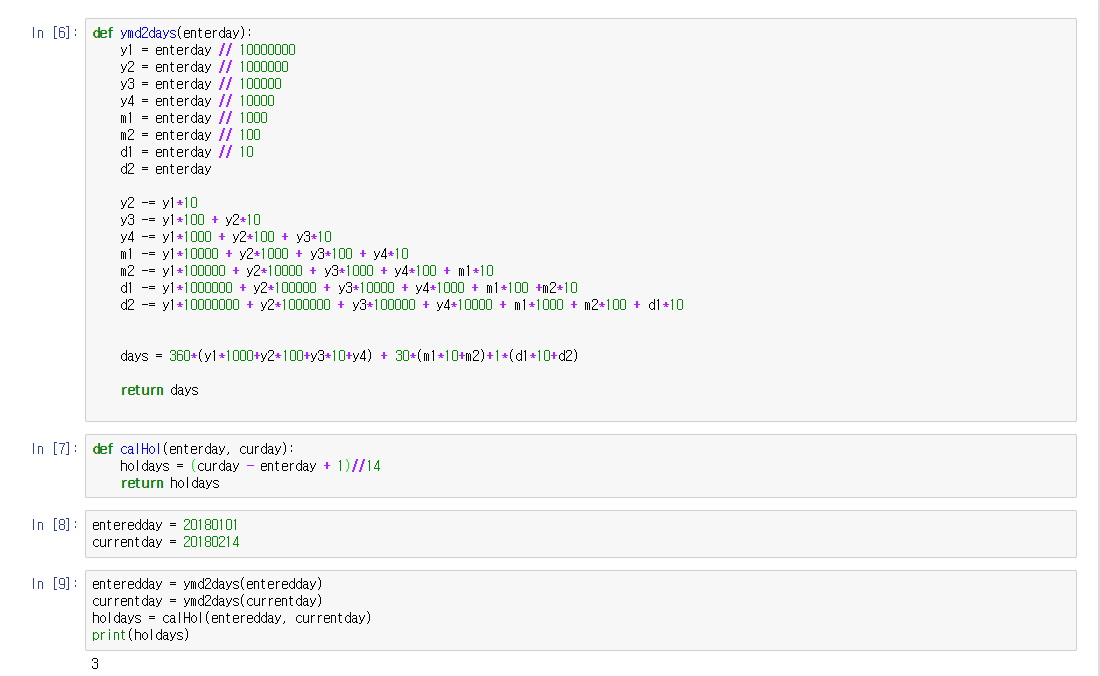The image size is (1100, 676).
Task: Click the line 'y4 = enterday // 10000'
Action: point(197,101)
